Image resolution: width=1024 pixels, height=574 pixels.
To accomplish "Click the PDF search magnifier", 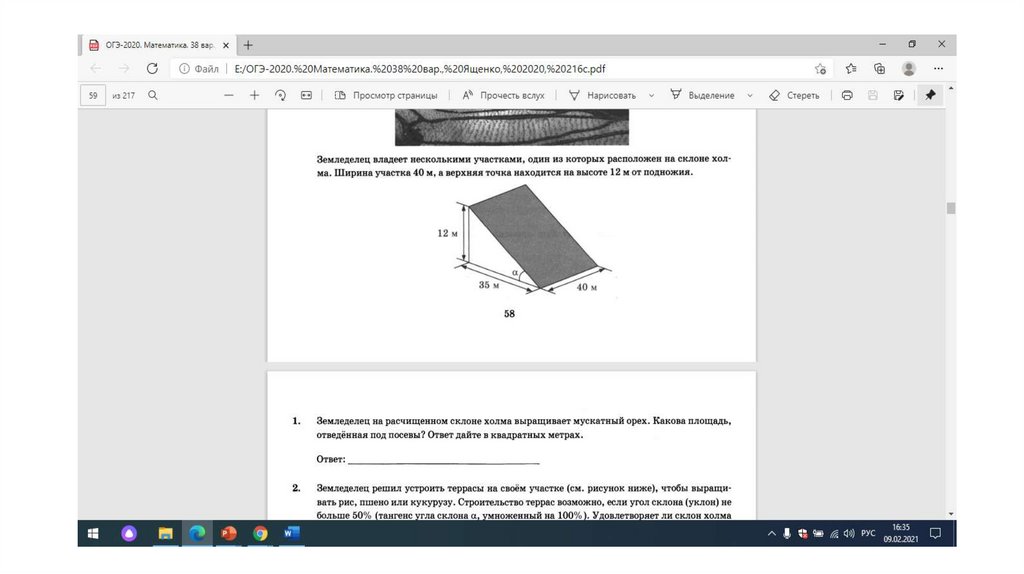I will (x=153, y=95).
